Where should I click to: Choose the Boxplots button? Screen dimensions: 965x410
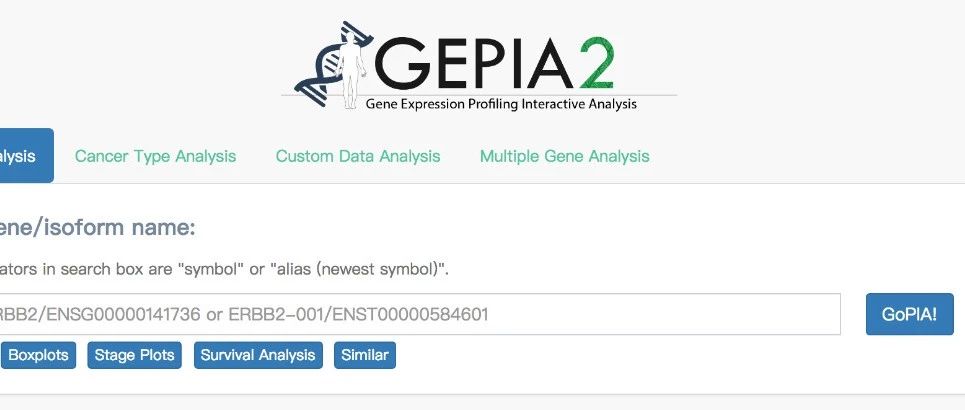(x=38, y=355)
